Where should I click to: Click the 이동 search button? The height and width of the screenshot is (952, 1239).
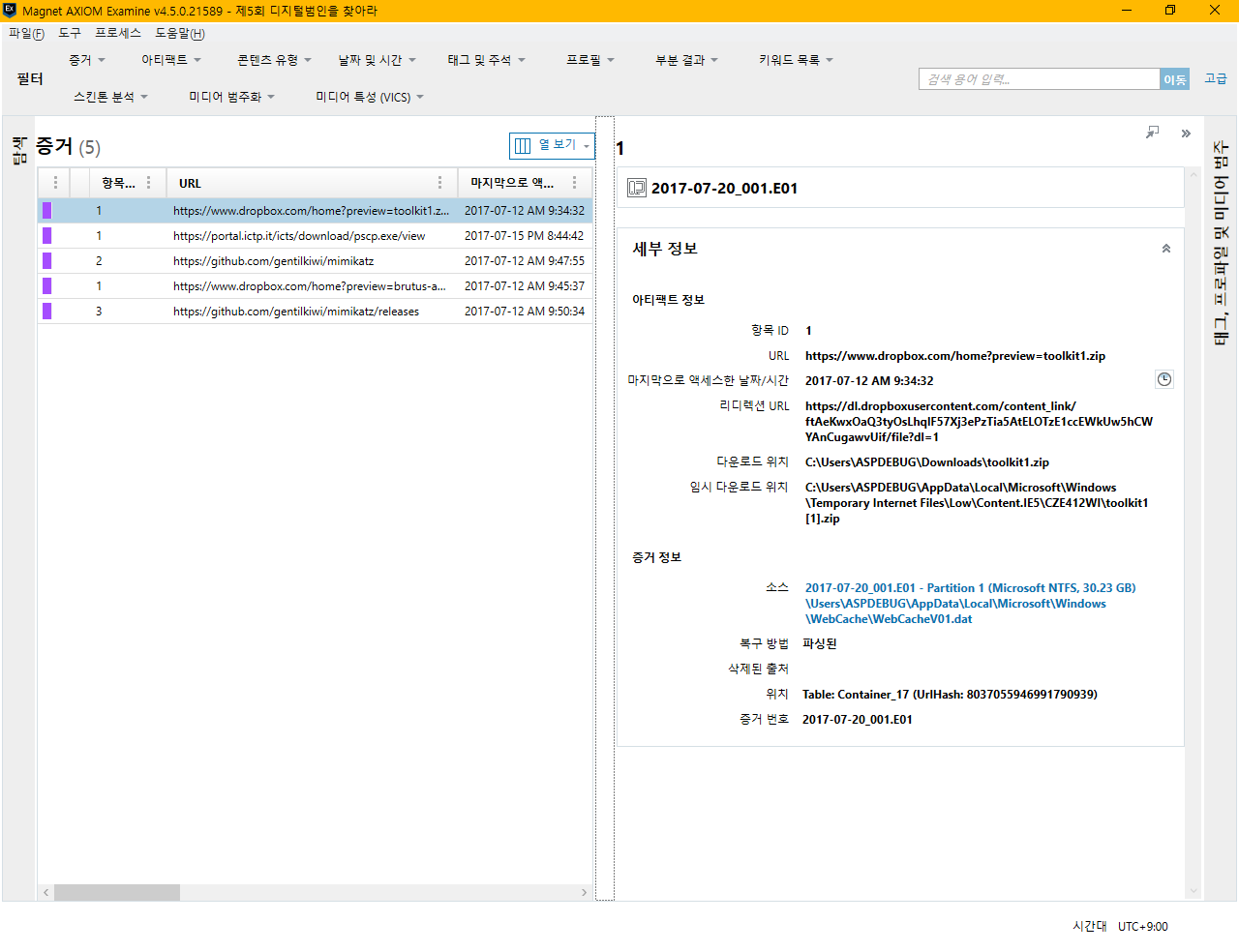1174,79
